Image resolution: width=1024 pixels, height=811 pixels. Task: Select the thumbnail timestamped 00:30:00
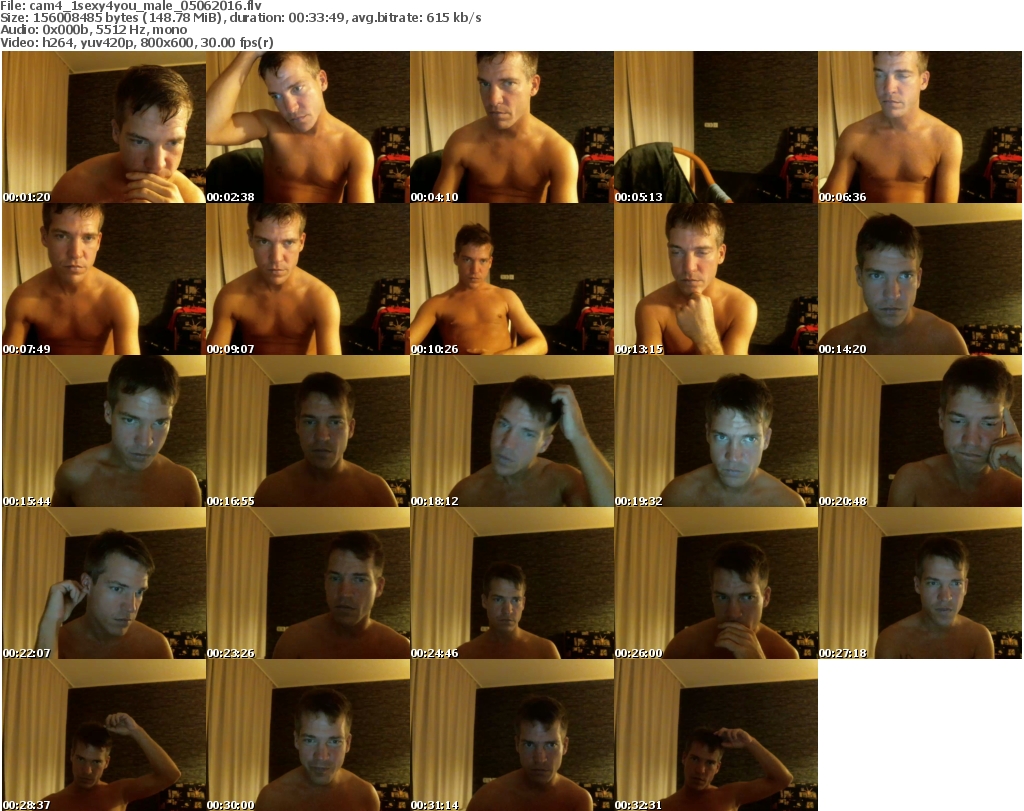[308, 735]
